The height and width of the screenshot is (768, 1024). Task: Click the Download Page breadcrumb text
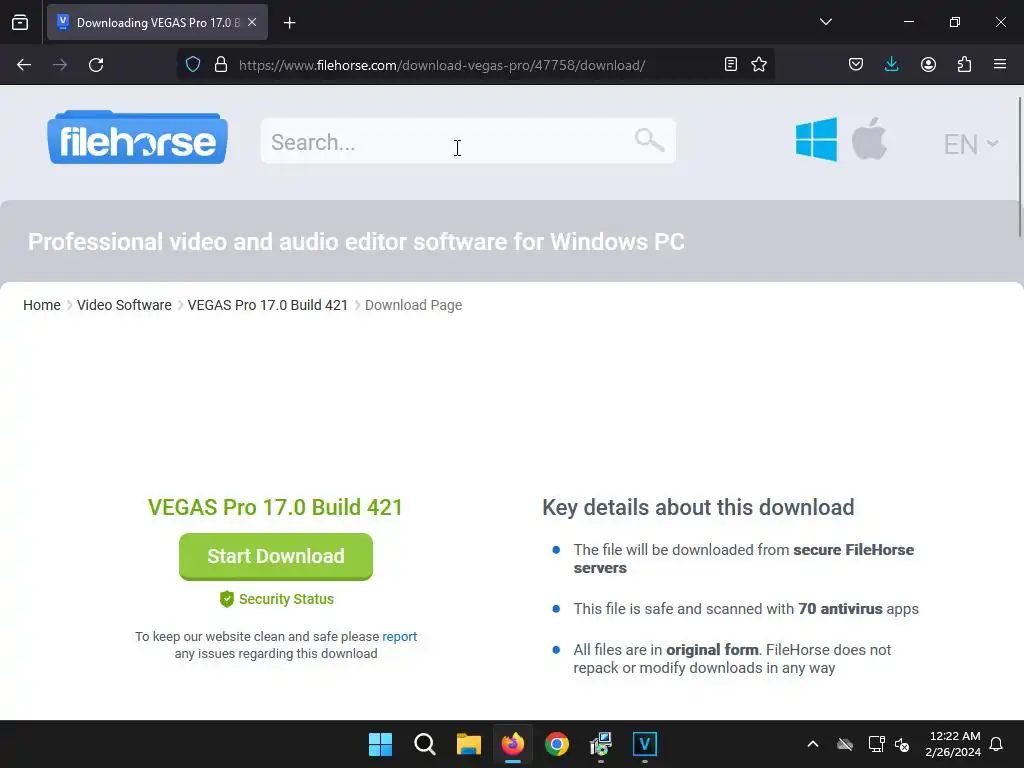[x=413, y=305]
